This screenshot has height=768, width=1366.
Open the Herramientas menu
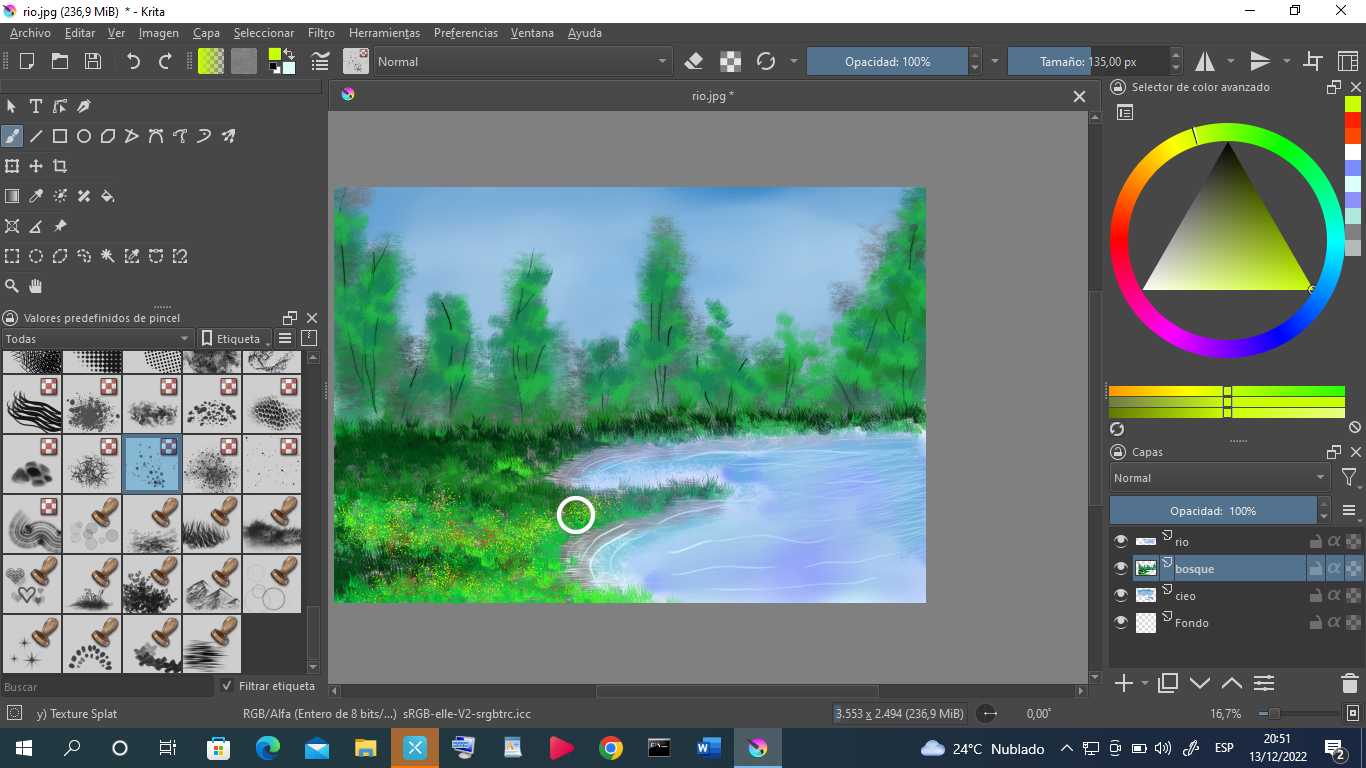pyautogui.click(x=384, y=33)
